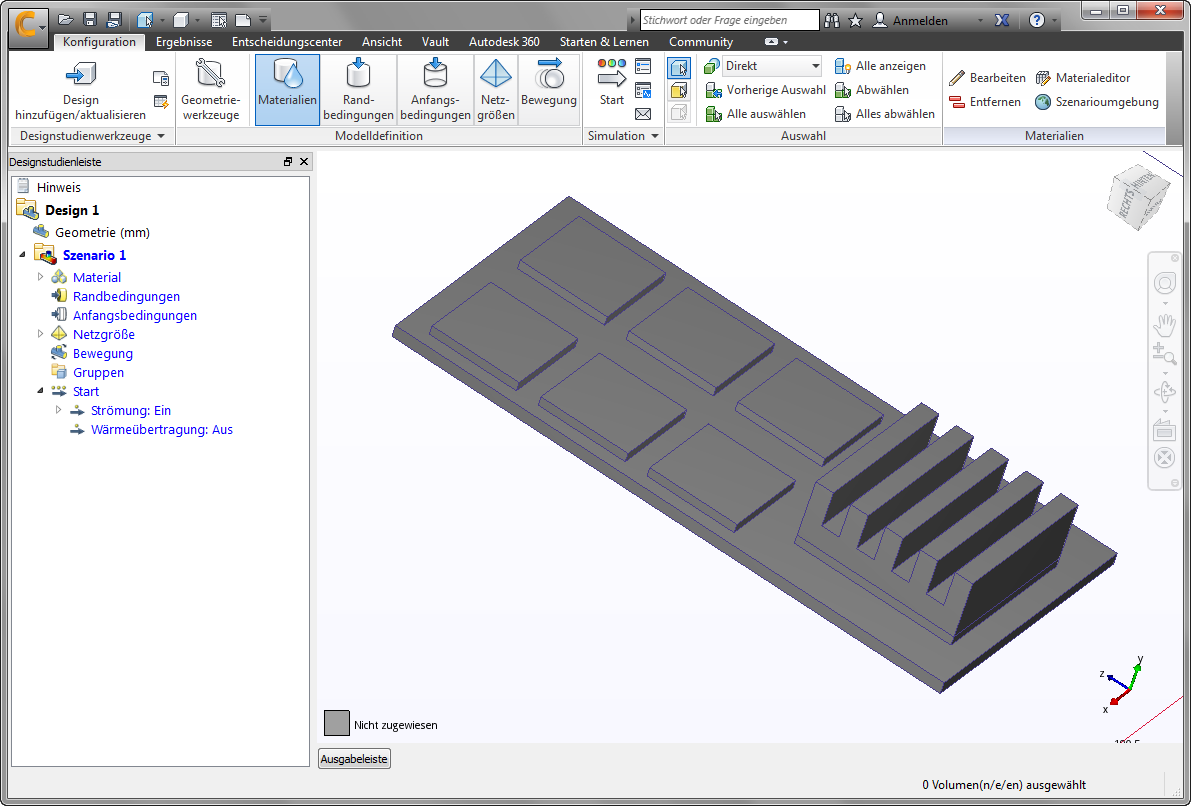Expand the Designstudienwerkzeuge panel arrow

pyautogui.click(x=160, y=136)
